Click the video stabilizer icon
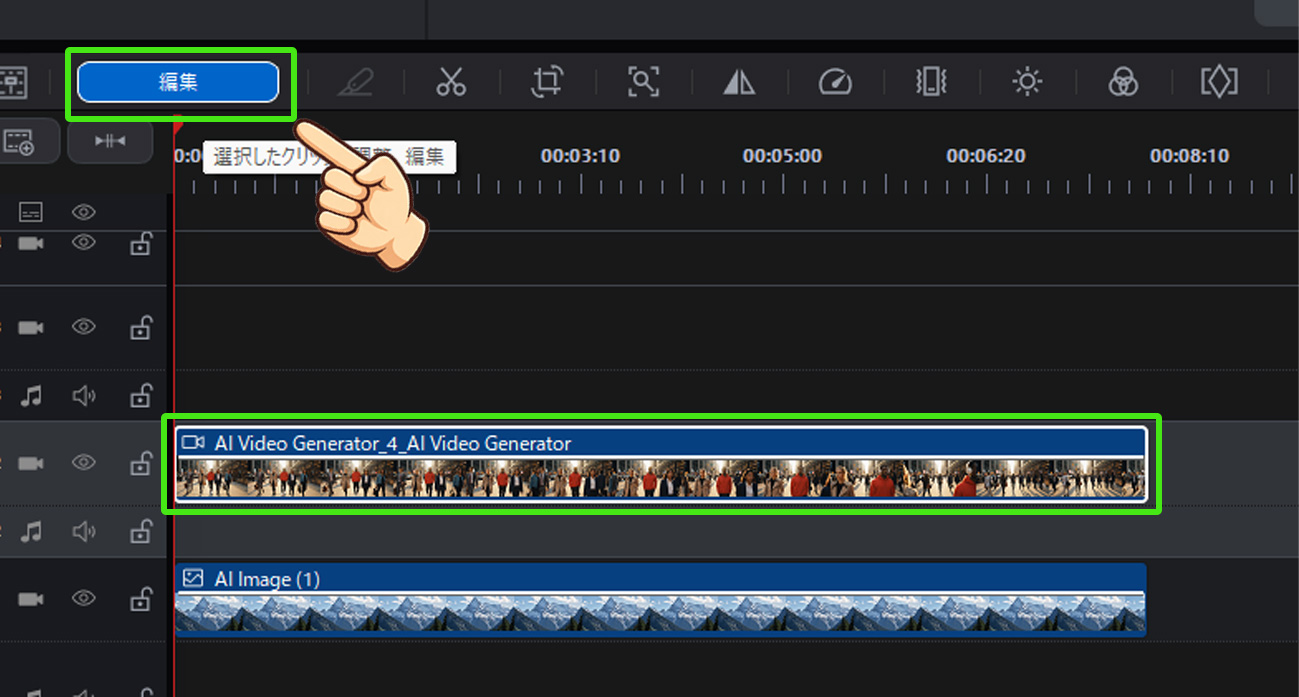Viewport: 1299px width, 697px height. pyautogui.click(x=931, y=82)
